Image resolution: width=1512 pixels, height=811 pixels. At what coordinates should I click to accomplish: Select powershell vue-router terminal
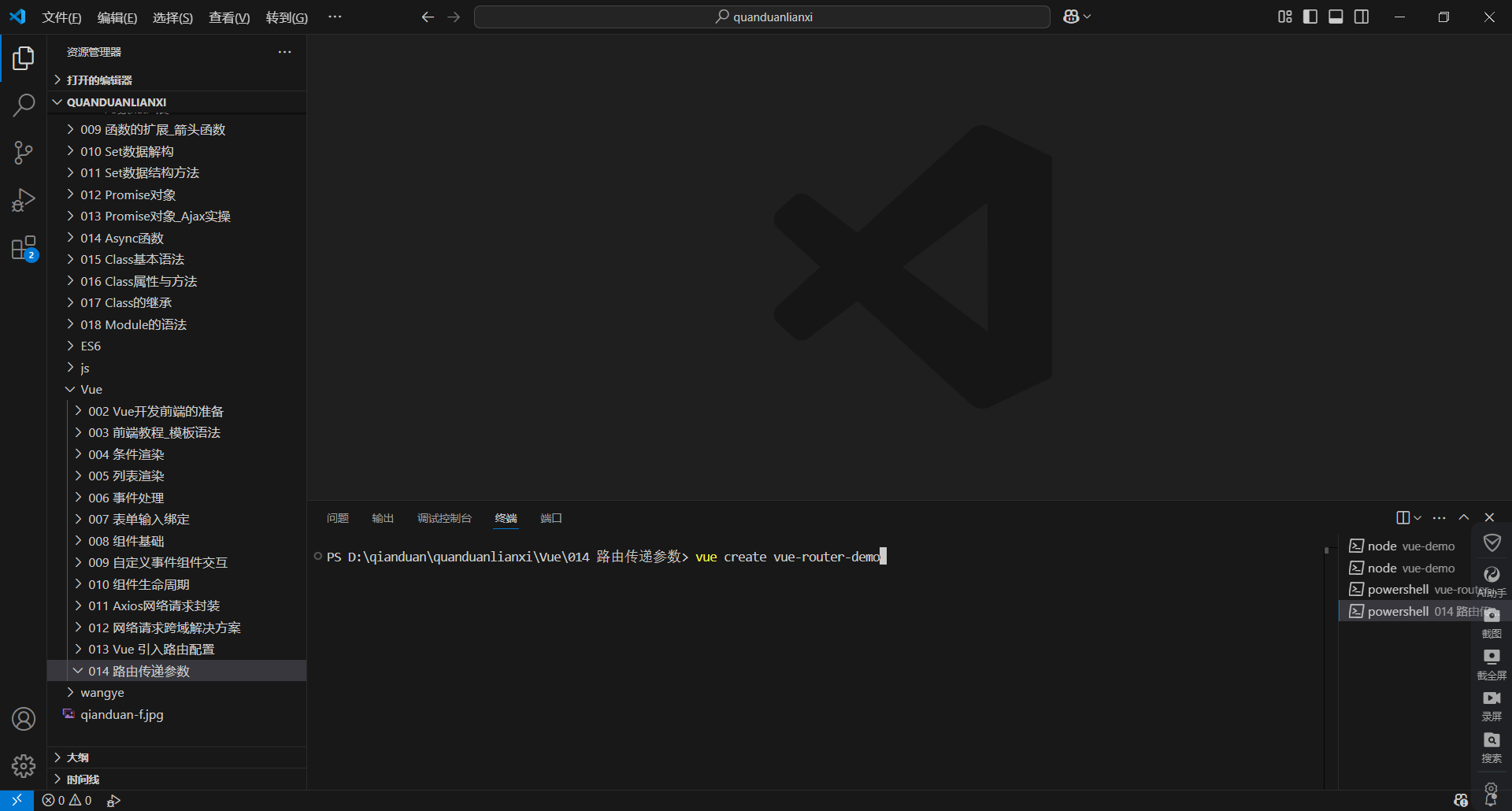tap(1406, 589)
